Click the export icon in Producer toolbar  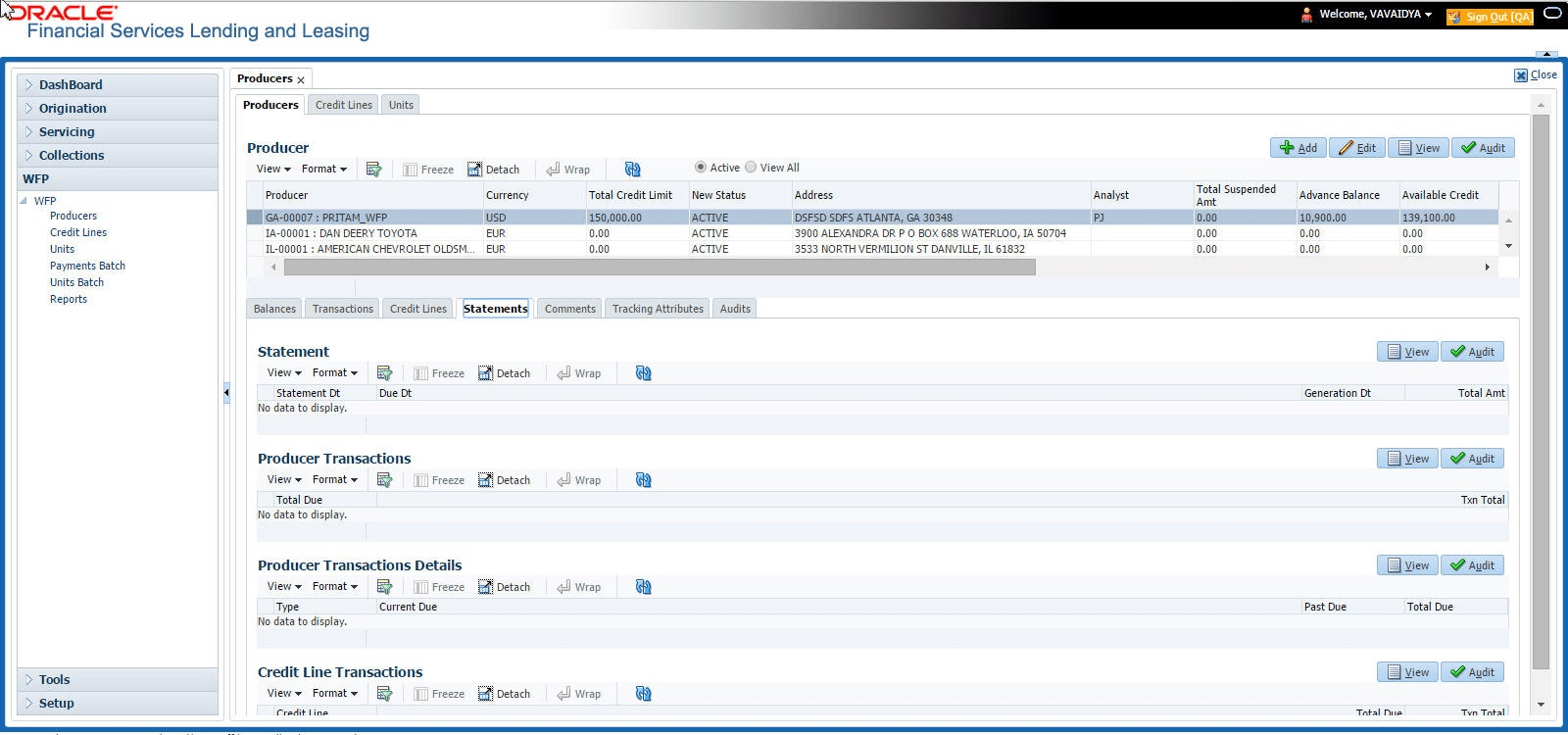click(x=373, y=170)
